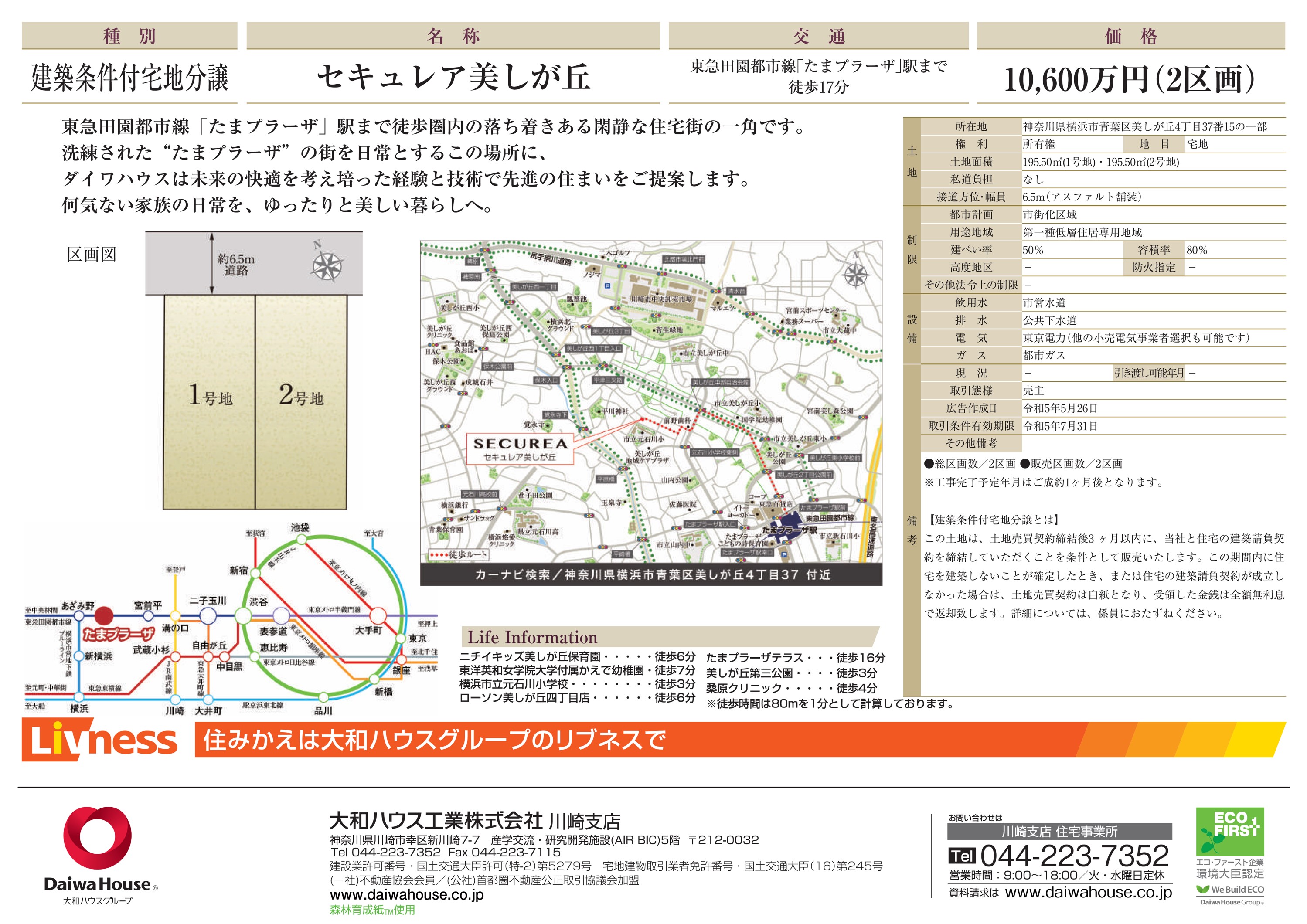Click the compass rose on 区画図 diagram

(327, 266)
